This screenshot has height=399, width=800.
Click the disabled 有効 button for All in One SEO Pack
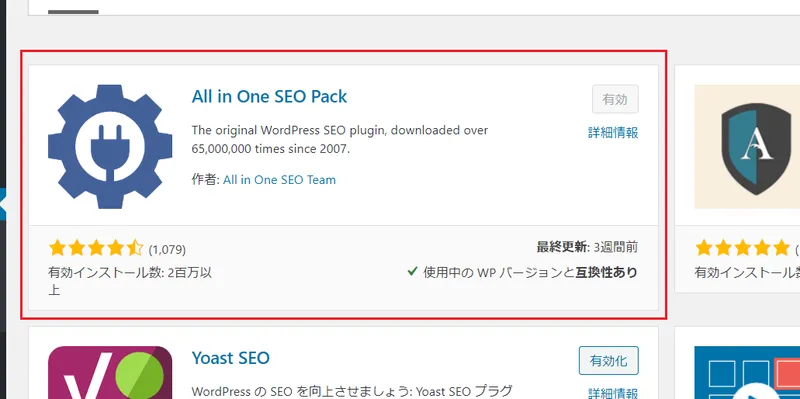click(x=615, y=99)
